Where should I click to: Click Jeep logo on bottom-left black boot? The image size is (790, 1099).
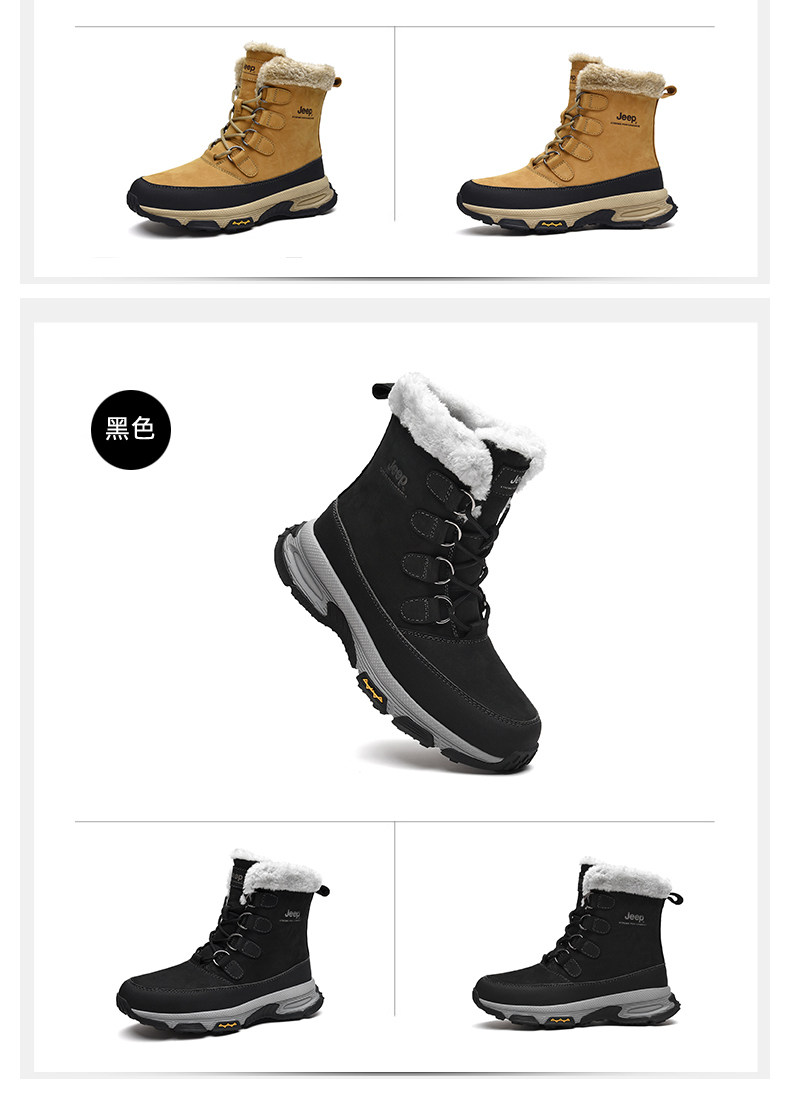[292, 914]
